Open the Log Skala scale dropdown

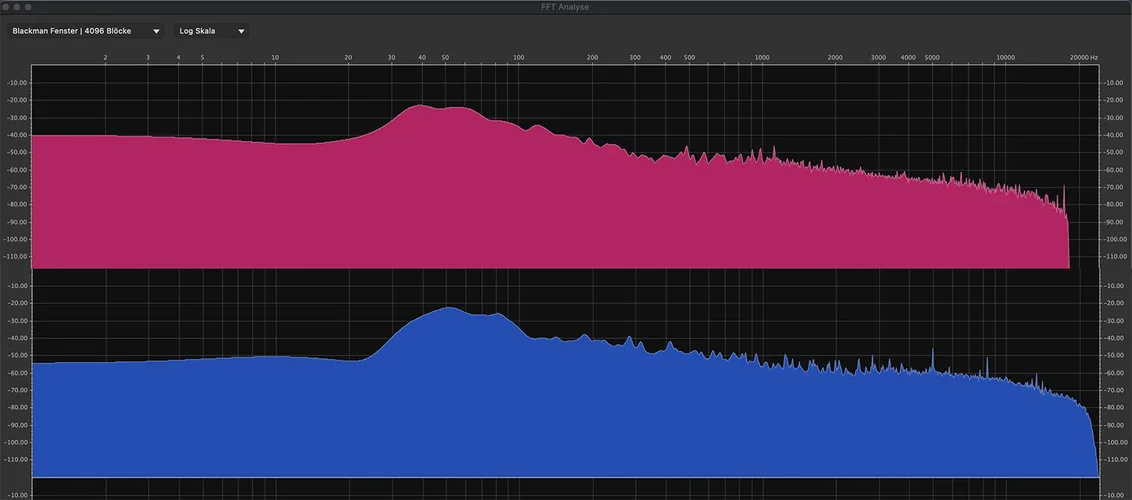point(211,31)
